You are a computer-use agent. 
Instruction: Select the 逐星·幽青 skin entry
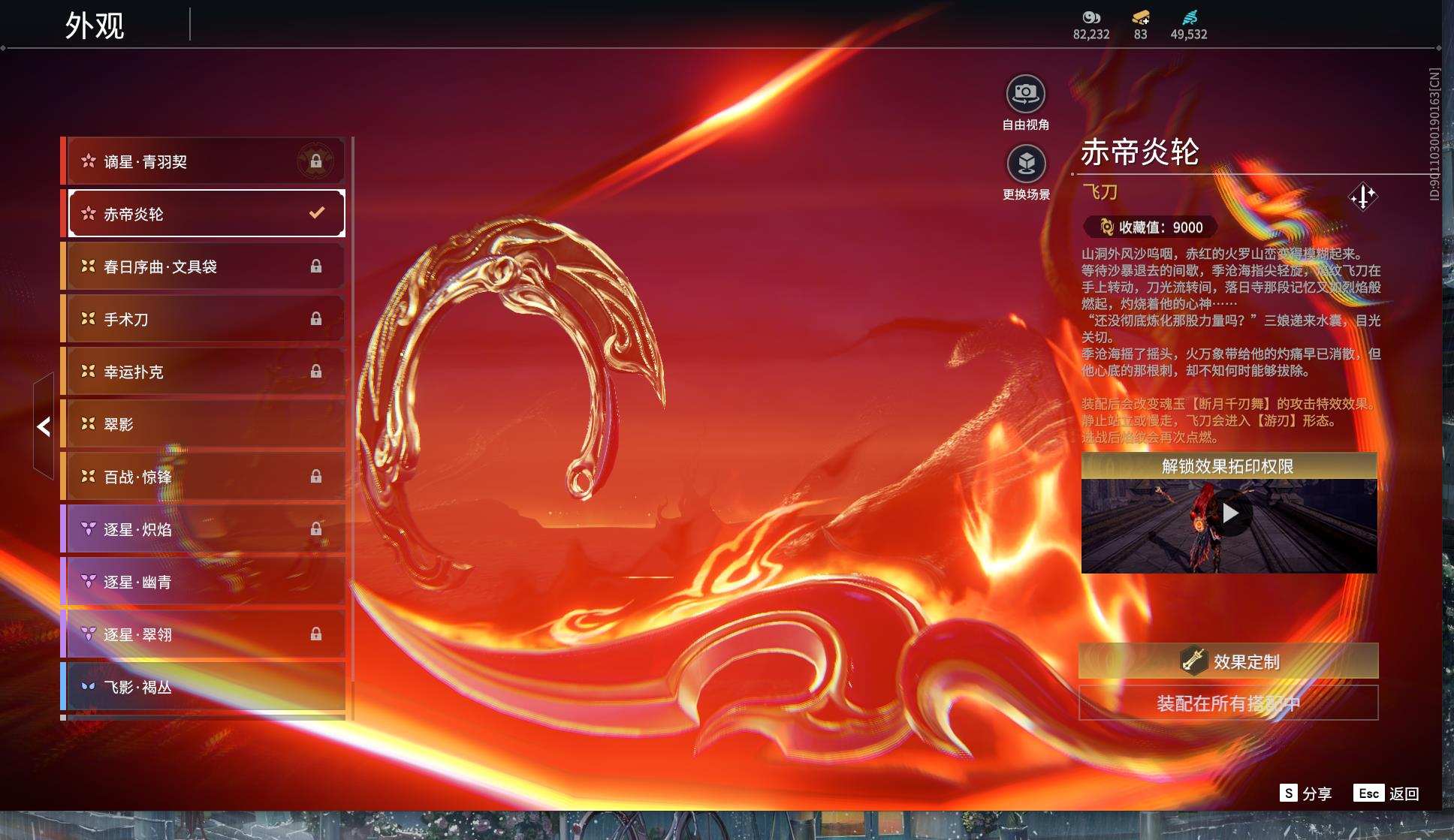point(203,582)
